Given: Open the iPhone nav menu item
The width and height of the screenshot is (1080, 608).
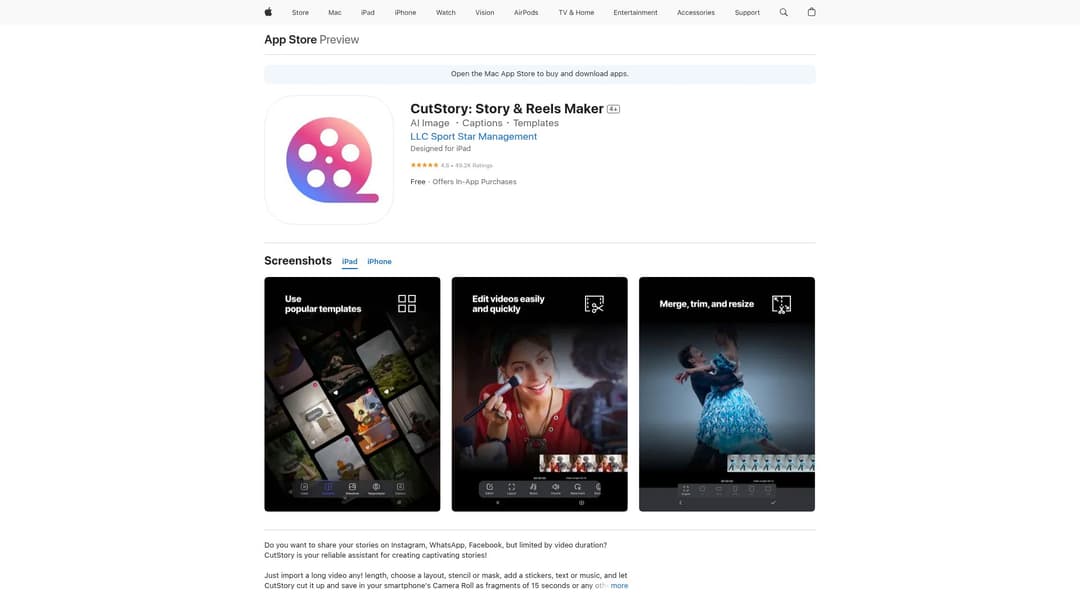Looking at the screenshot, I should pyautogui.click(x=405, y=12).
